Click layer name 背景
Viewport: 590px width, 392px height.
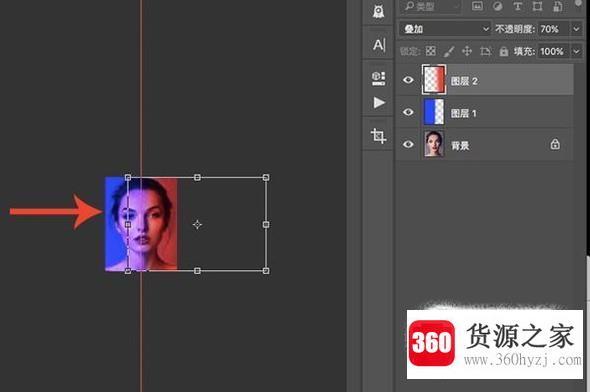[460, 146]
